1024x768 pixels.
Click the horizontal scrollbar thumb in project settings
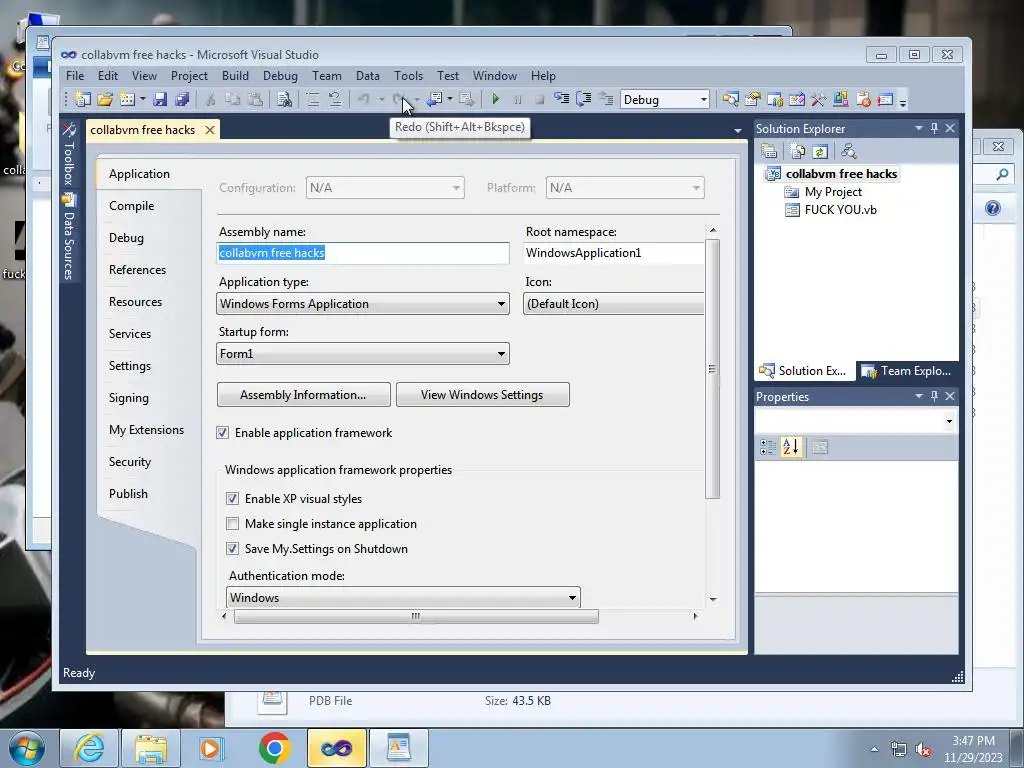[416, 616]
